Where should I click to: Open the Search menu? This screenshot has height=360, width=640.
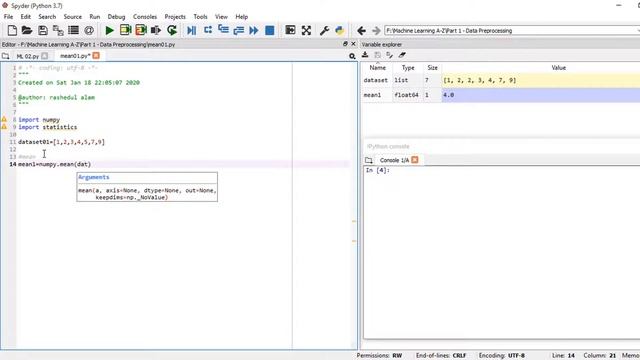pos(47,17)
